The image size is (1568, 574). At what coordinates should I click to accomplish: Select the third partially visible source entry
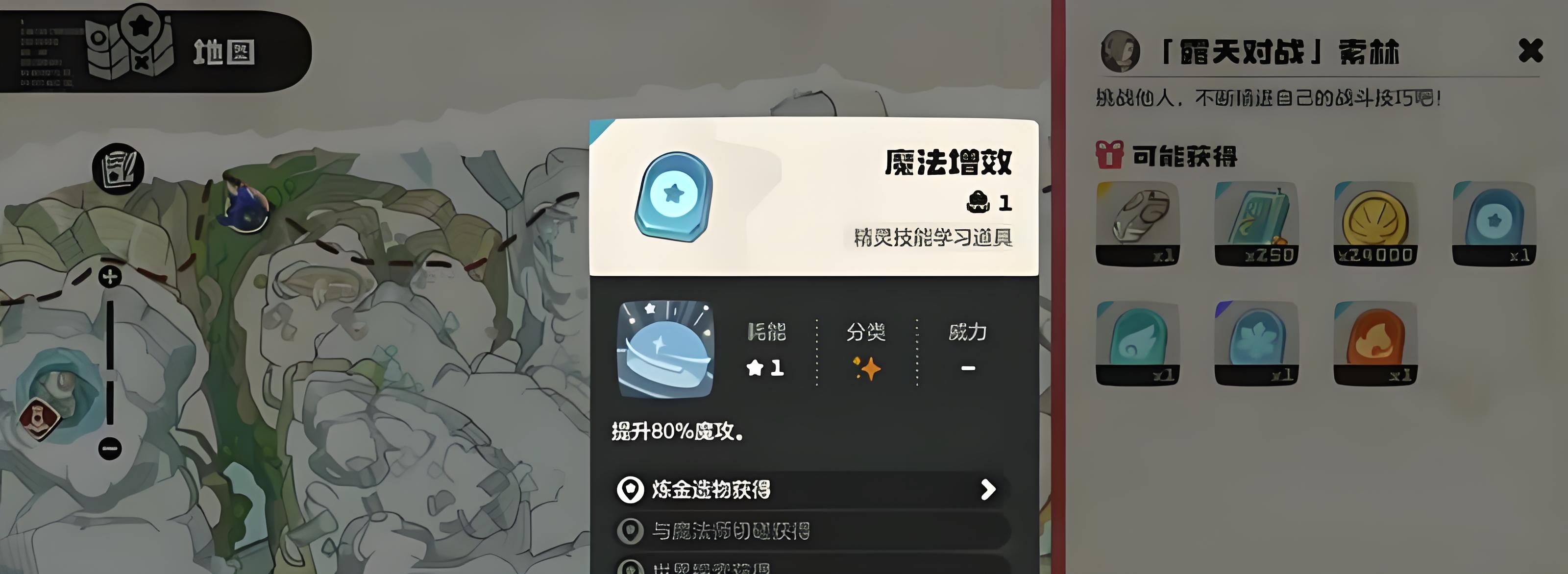click(811, 565)
